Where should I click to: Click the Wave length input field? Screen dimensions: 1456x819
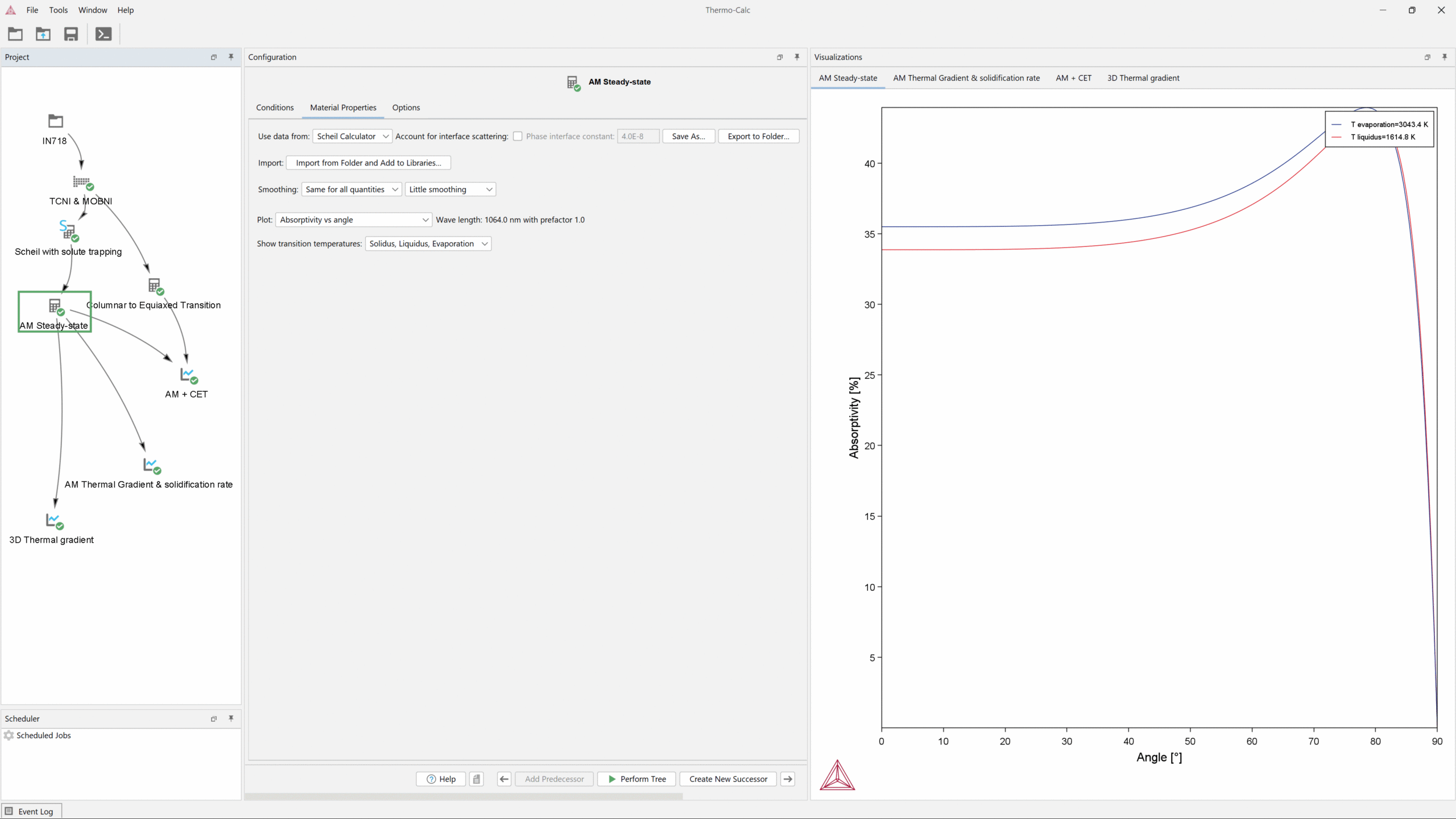[x=510, y=219]
